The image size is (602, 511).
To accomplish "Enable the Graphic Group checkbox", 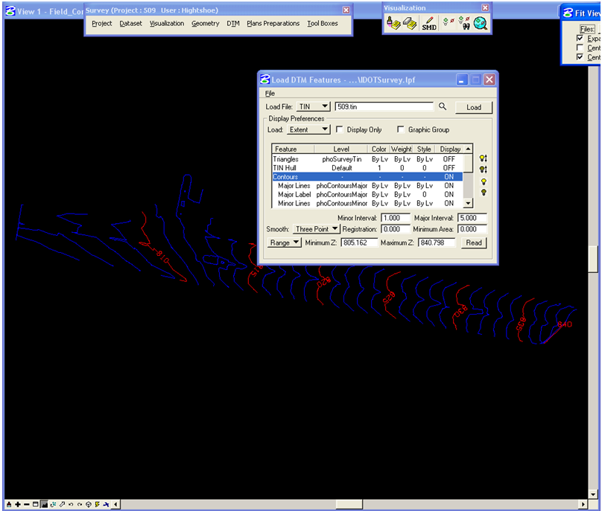I will point(400,129).
